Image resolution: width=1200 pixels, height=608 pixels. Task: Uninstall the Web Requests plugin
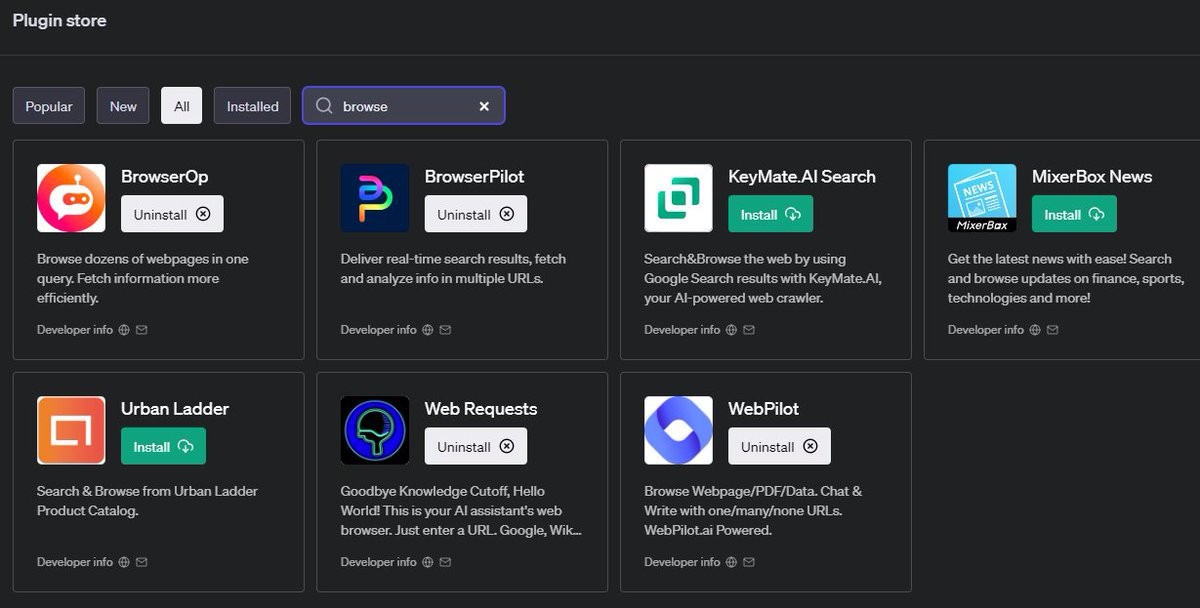[475, 445]
